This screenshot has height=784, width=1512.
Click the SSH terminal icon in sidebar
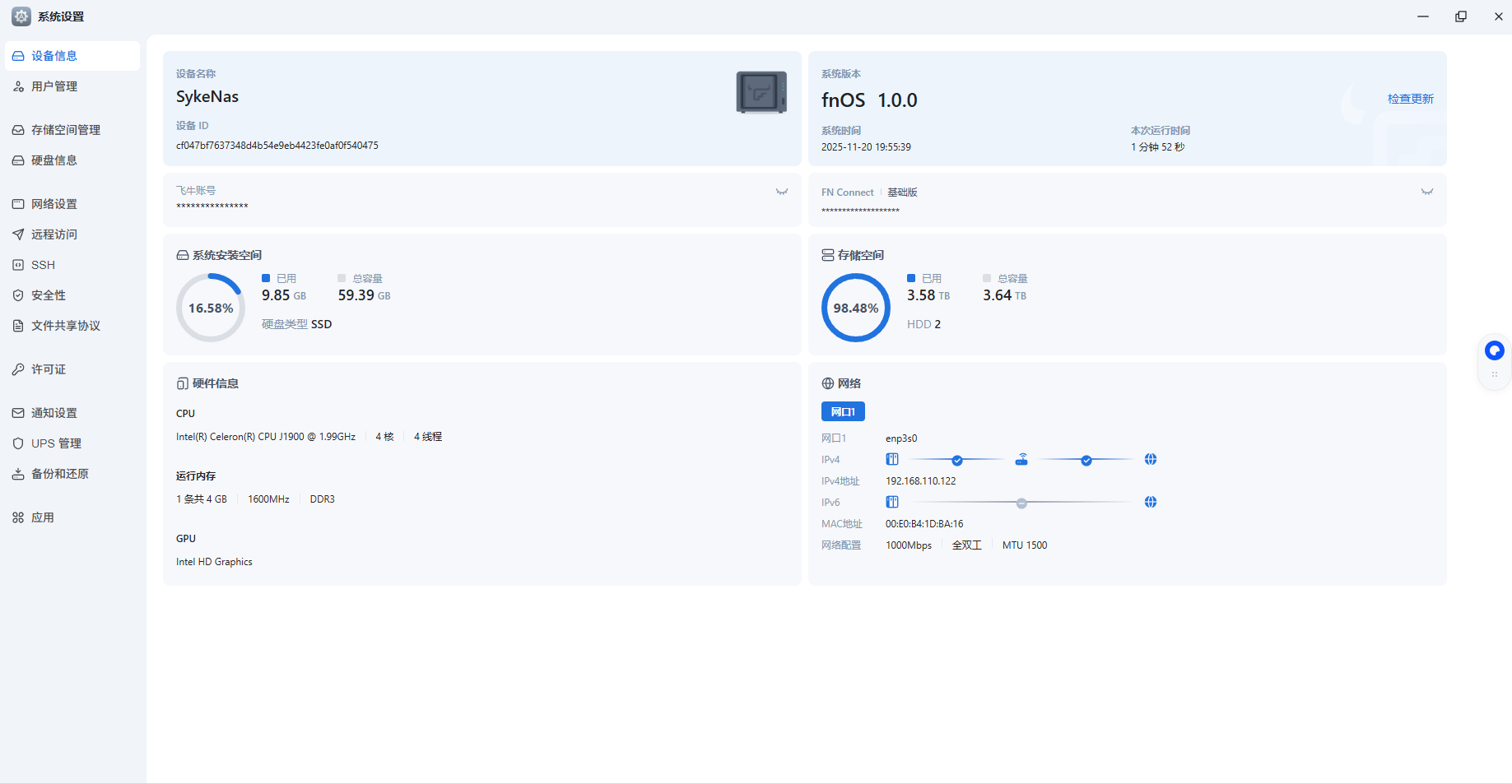tap(18, 265)
